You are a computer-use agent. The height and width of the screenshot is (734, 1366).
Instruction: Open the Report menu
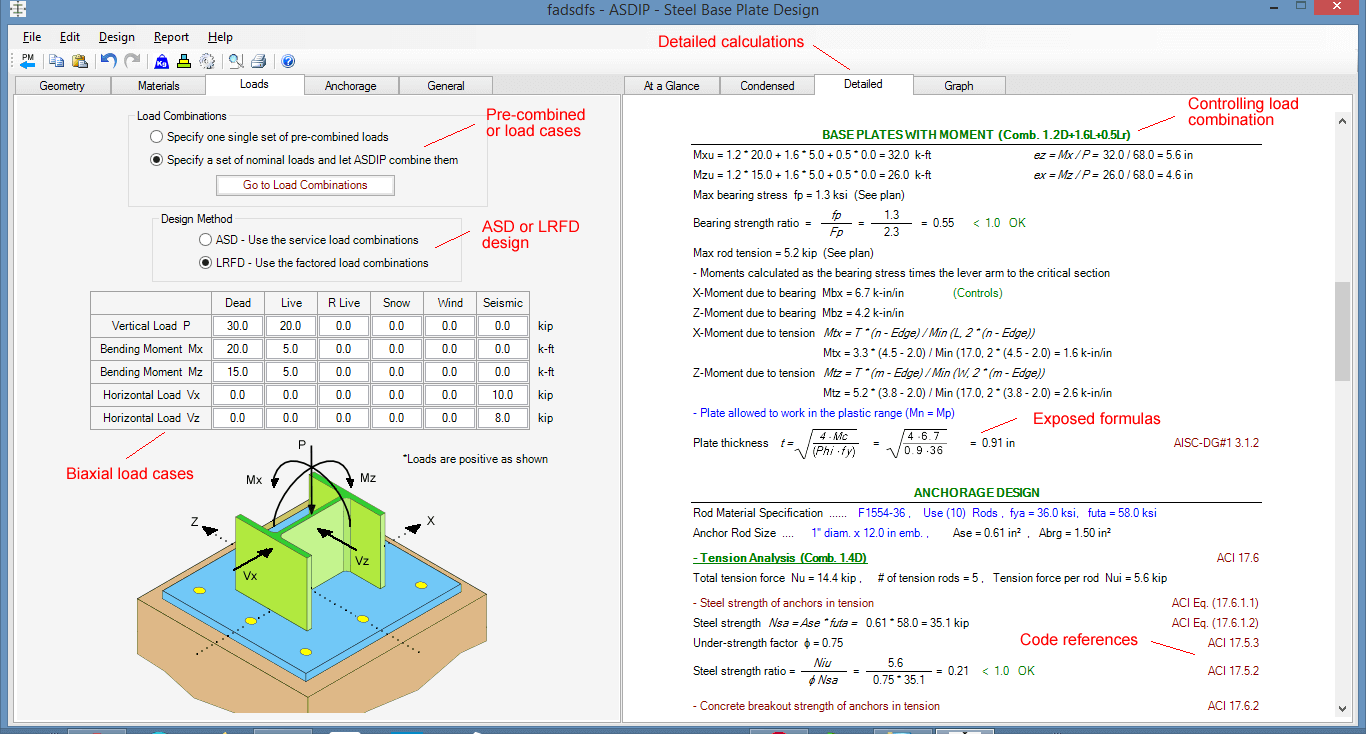pos(172,37)
